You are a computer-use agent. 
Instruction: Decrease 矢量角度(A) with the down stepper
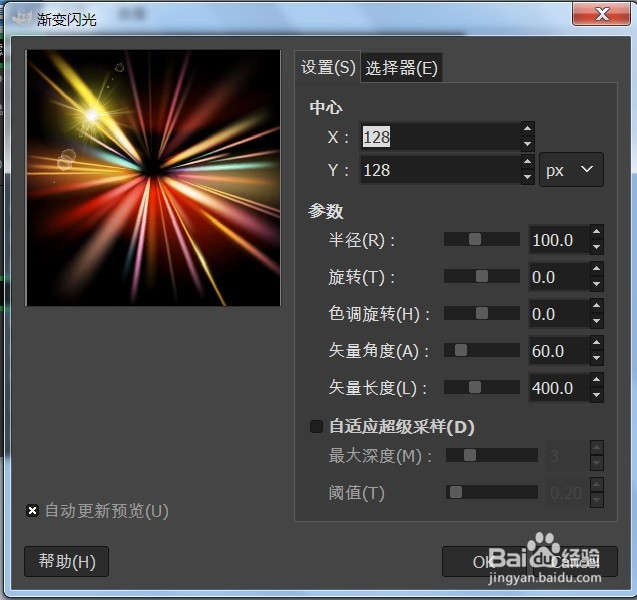click(x=596, y=358)
